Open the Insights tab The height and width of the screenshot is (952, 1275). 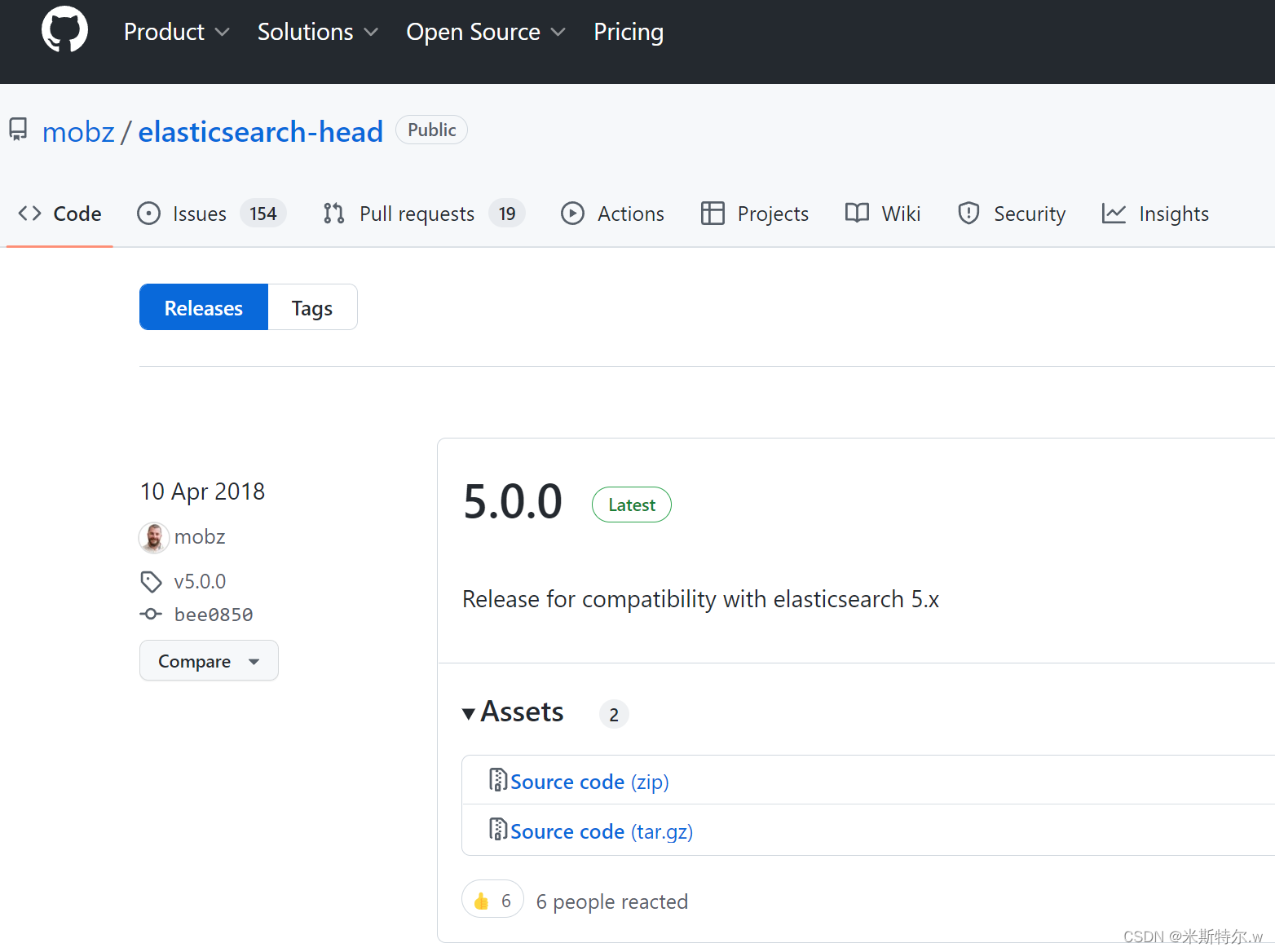1155,214
